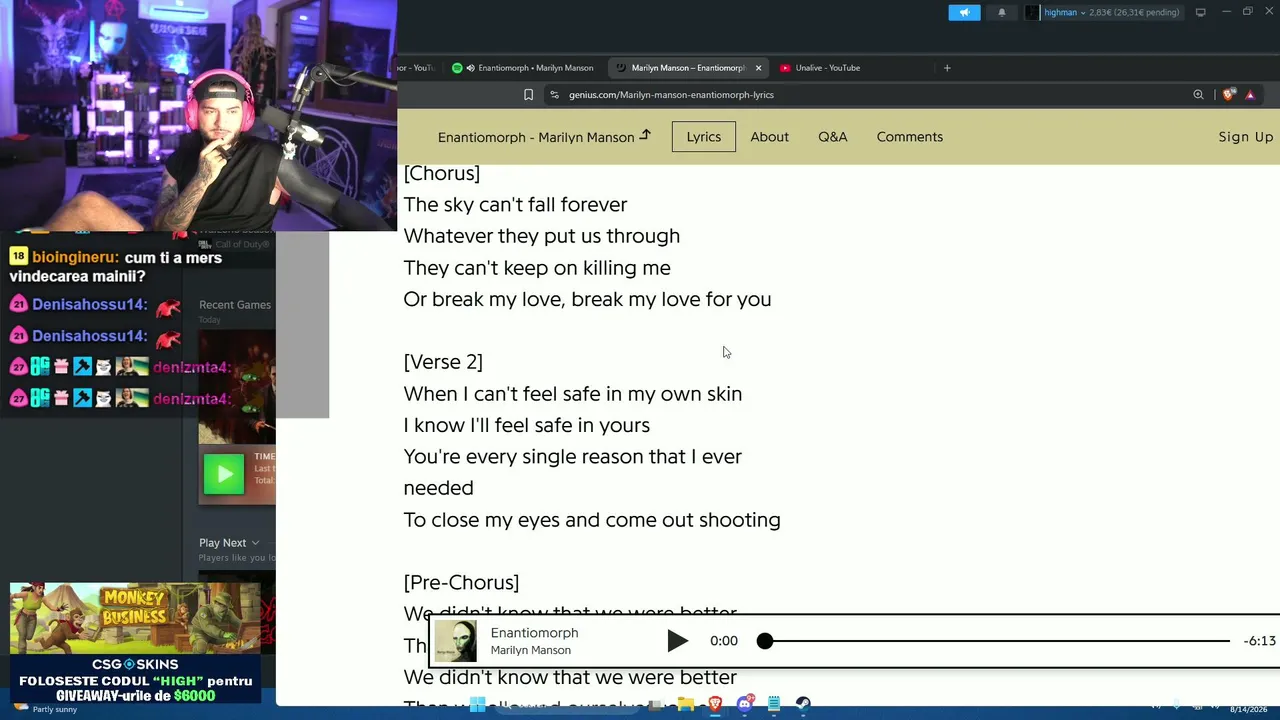This screenshot has height=720, width=1280.
Task: Click the lyric 'Or break my love, break my love for you'
Action: point(587,299)
